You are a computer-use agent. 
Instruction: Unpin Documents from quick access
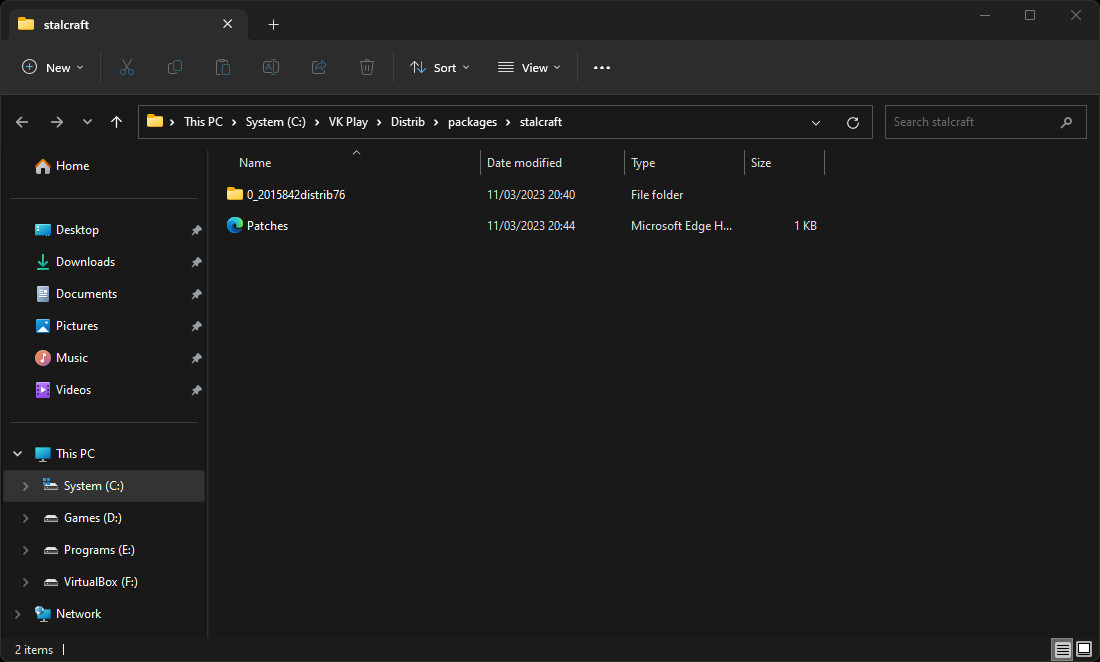pyautogui.click(x=196, y=294)
